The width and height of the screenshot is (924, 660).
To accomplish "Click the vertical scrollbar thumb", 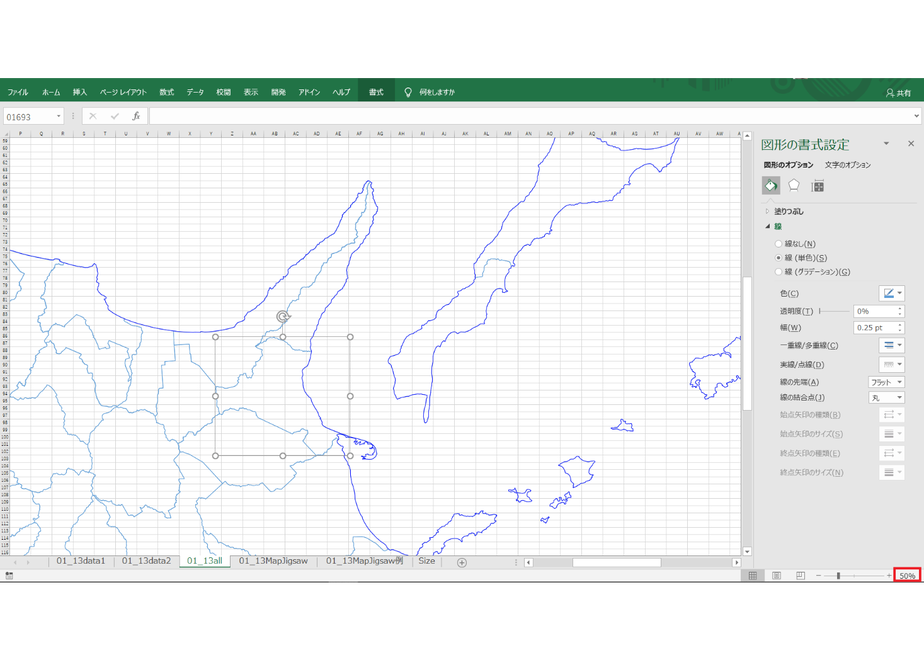I will 747,344.
